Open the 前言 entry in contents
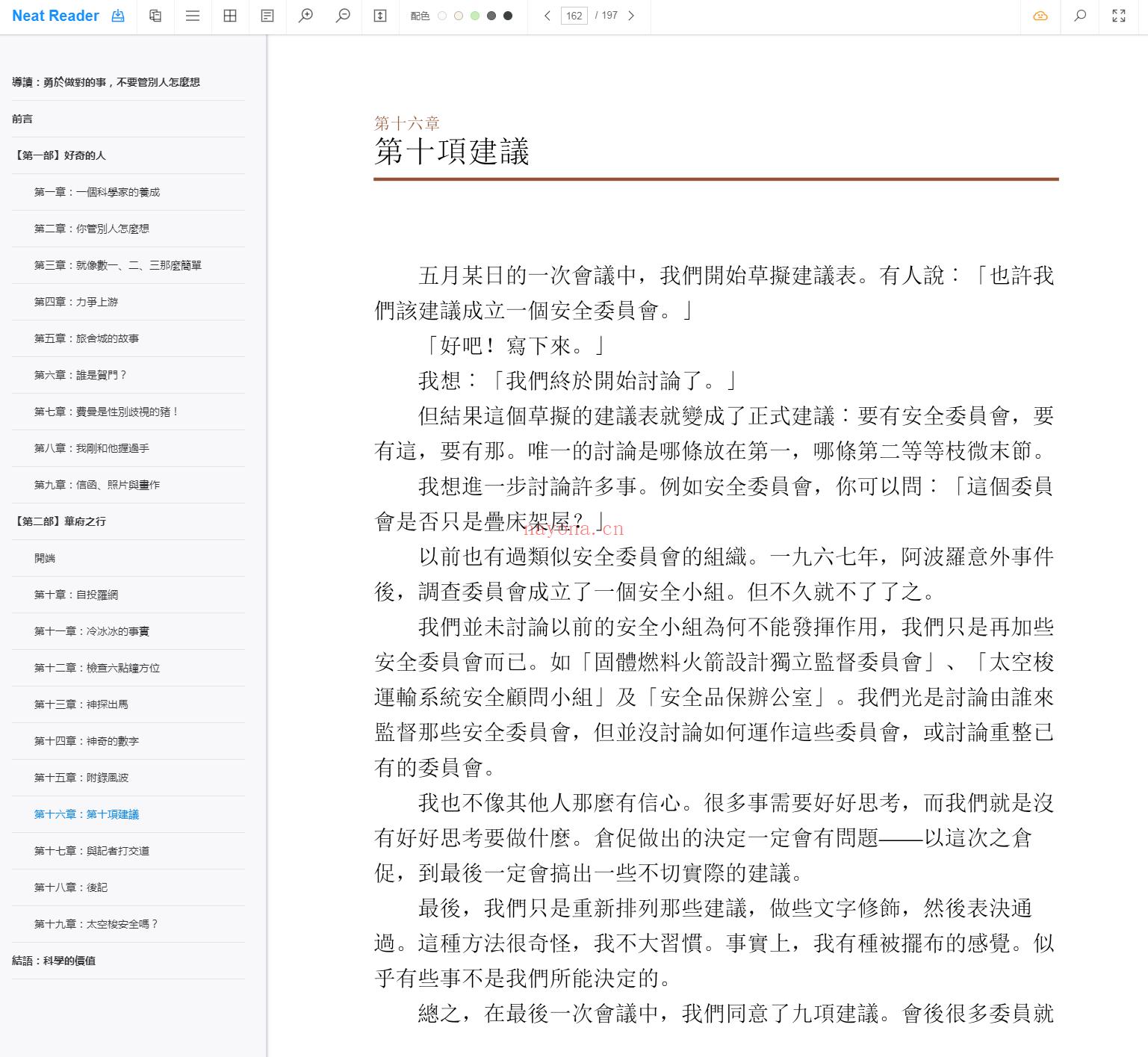This screenshot has width=1148, height=1057. point(22,119)
